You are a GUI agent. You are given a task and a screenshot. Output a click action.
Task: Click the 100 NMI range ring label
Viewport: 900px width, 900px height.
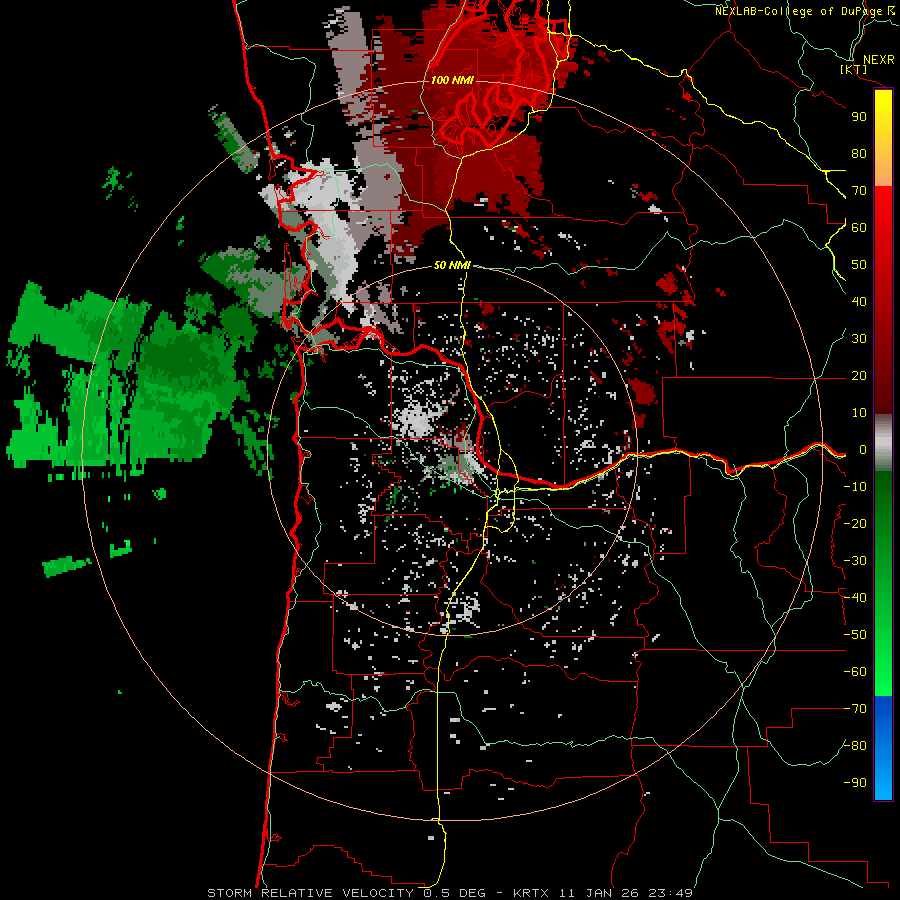(x=452, y=80)
